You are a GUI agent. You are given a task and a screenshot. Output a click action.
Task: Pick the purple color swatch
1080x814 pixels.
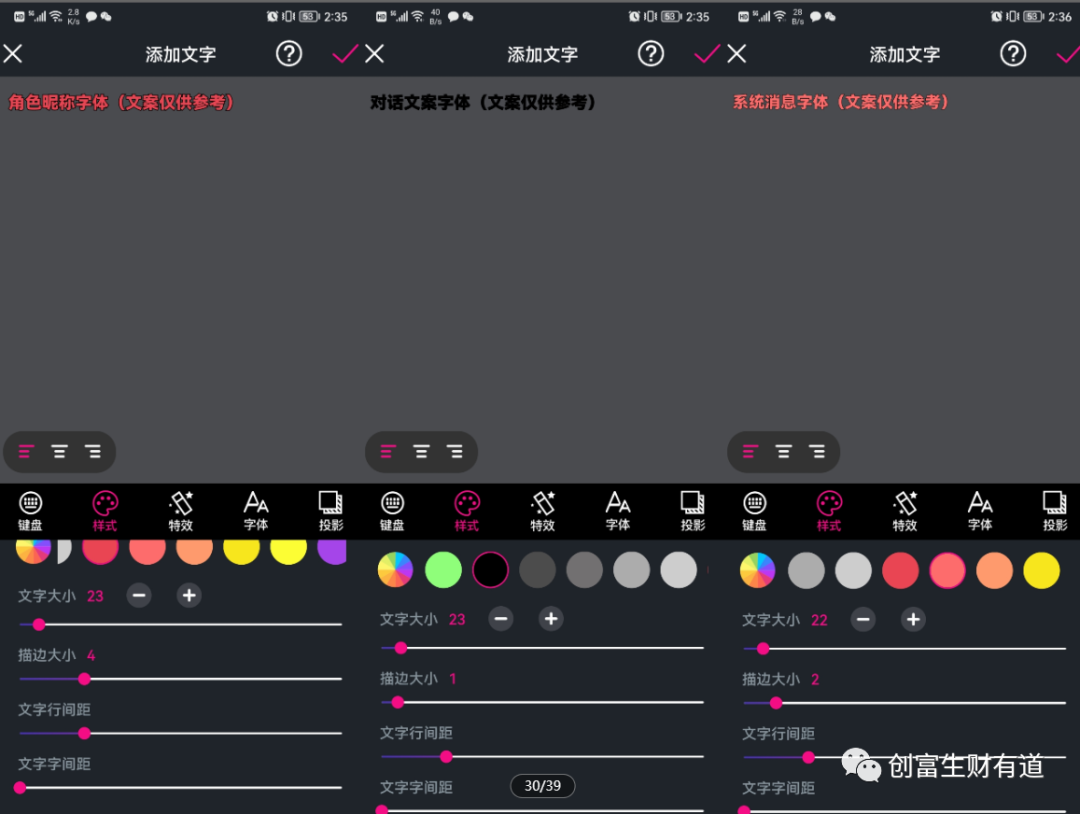click(332, 549)
